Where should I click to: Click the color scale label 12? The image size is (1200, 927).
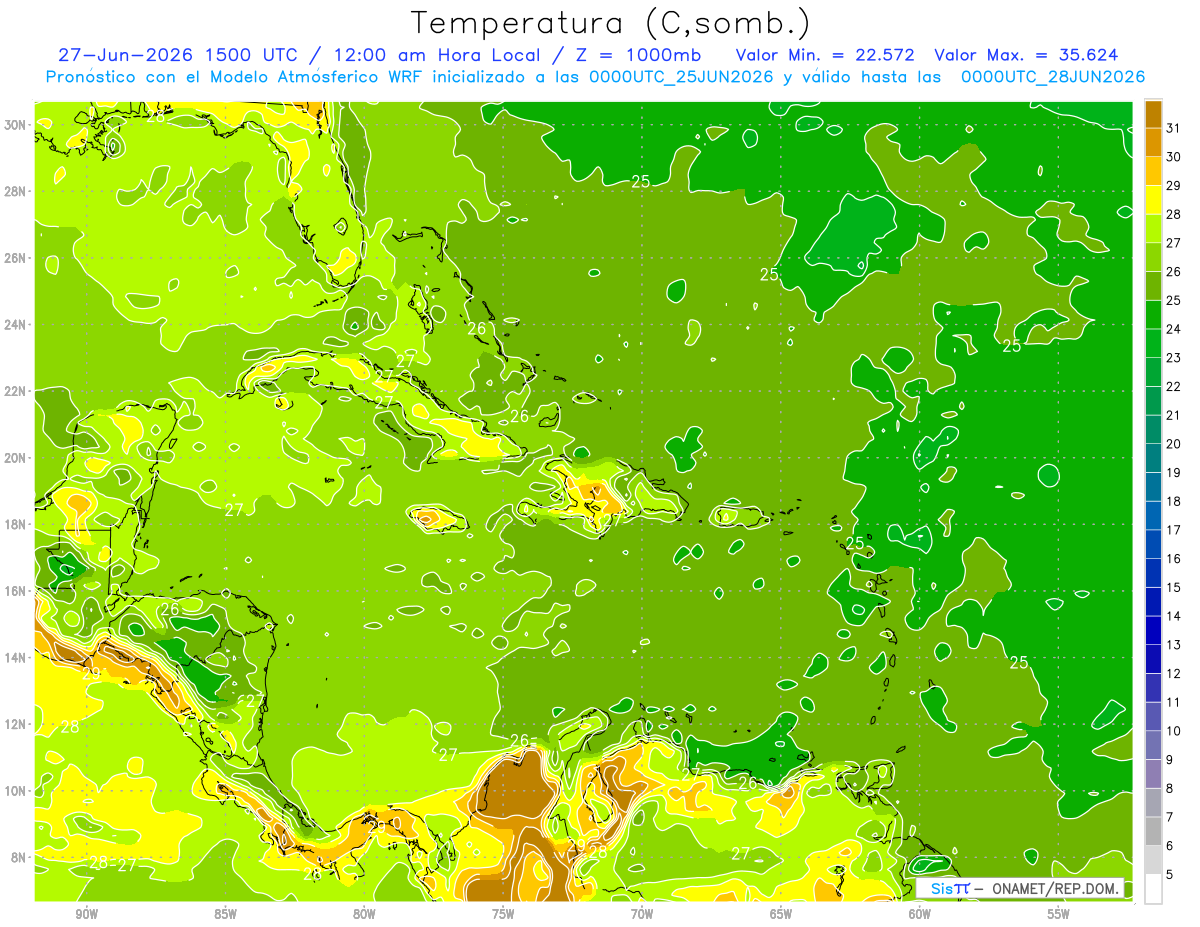pyautogui.click(x=1174, y=674)
